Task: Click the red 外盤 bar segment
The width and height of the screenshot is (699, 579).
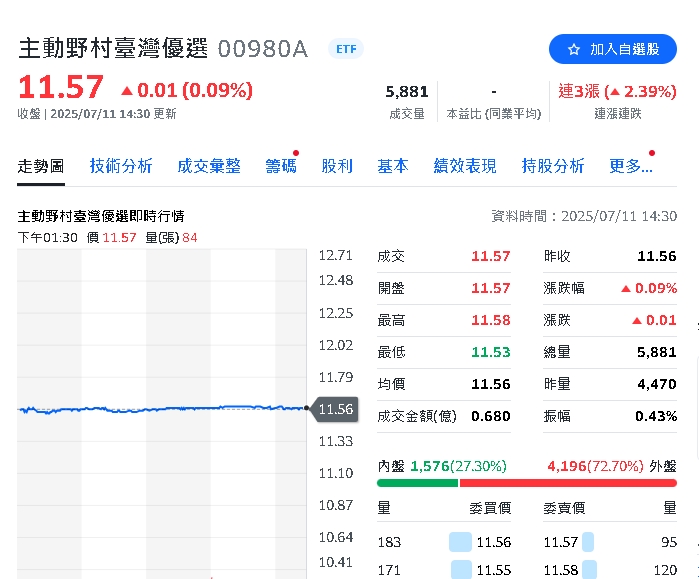Action: [568, 483]
